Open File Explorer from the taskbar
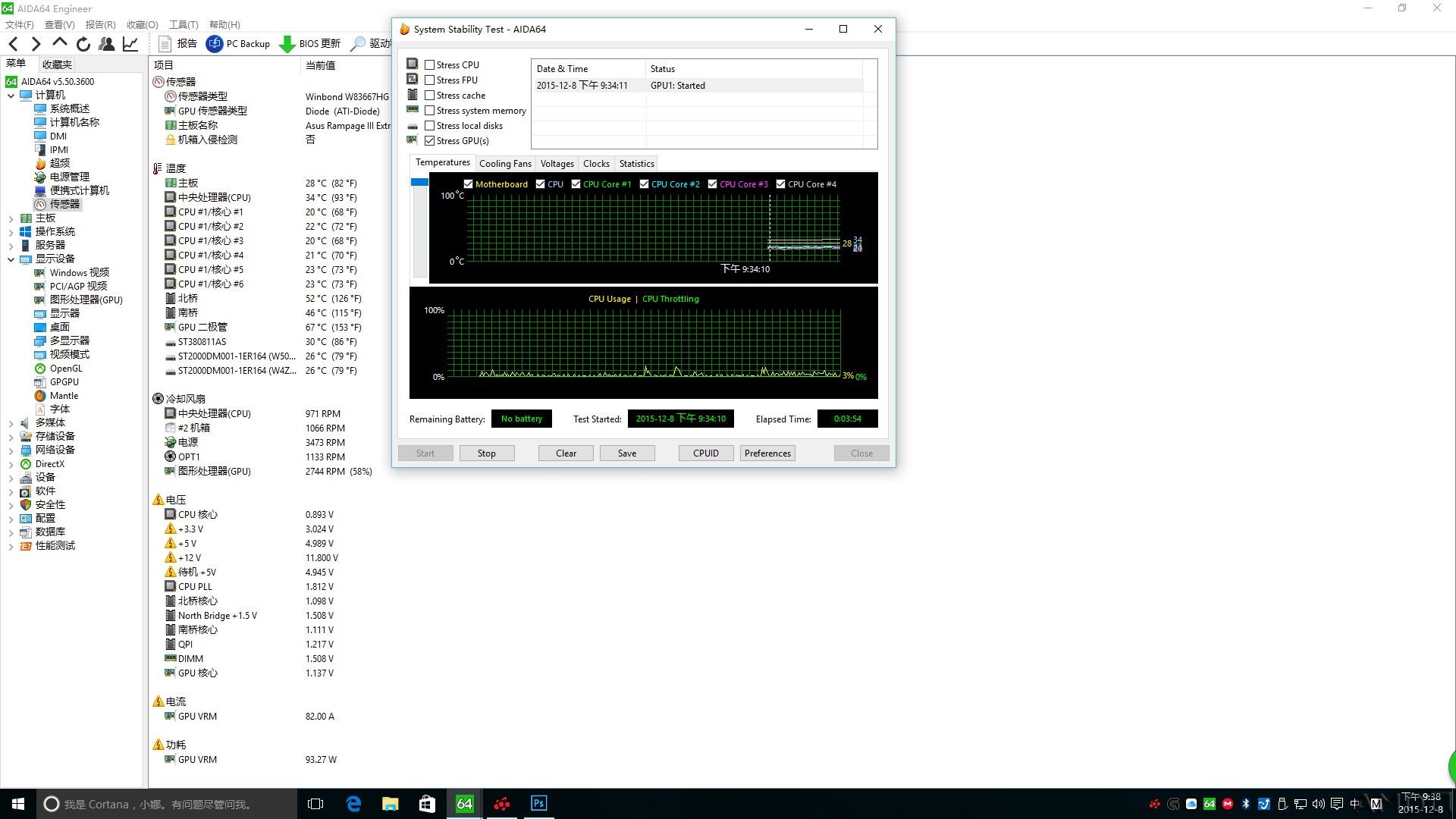Image resolution: width=1456 pixels, height=819 pixels. 390,804
